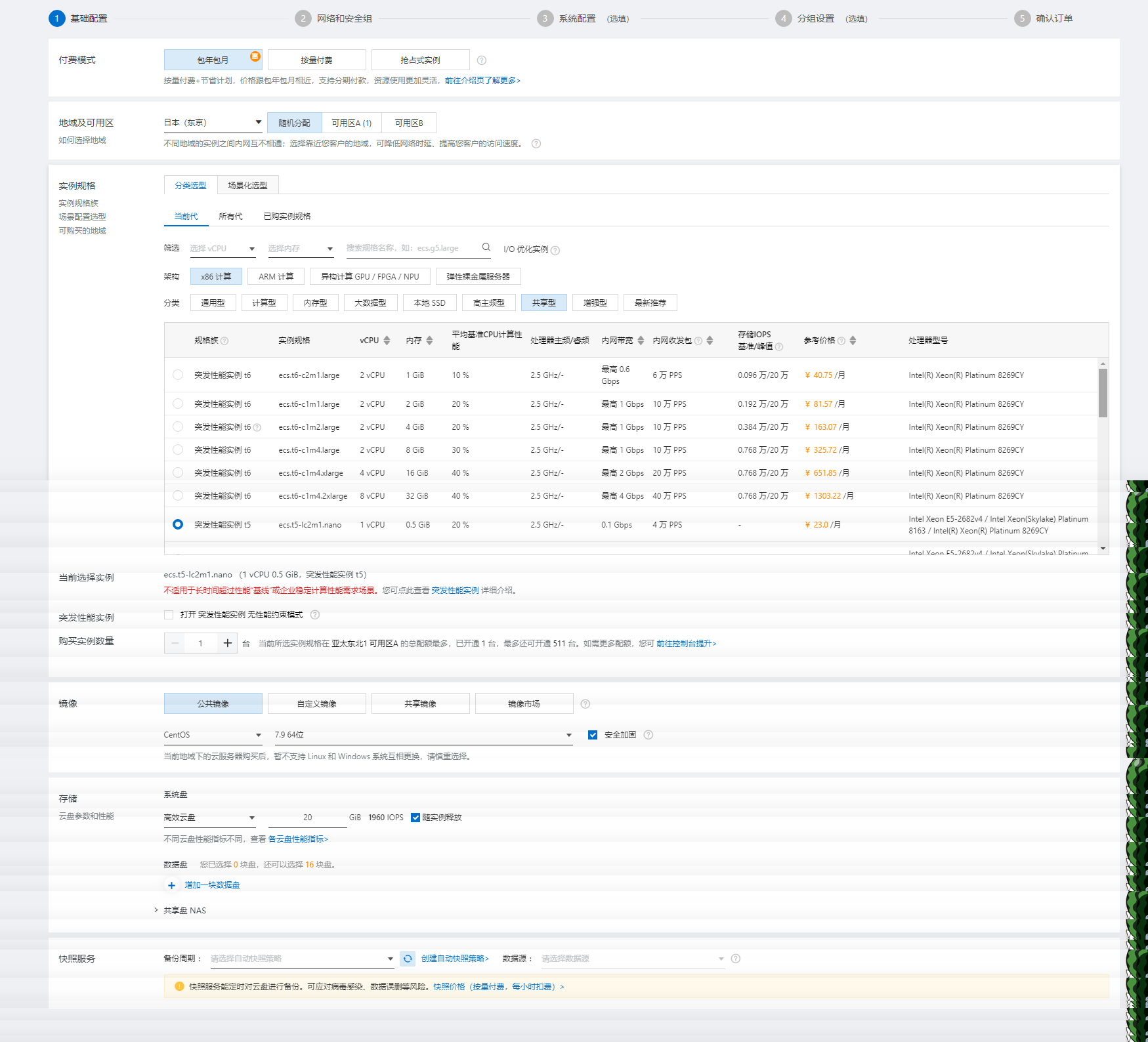1148x1042 pixels.
Task: Select radio for ecs.t6-c1m2.large instance
Action: (x=178, y=427)
